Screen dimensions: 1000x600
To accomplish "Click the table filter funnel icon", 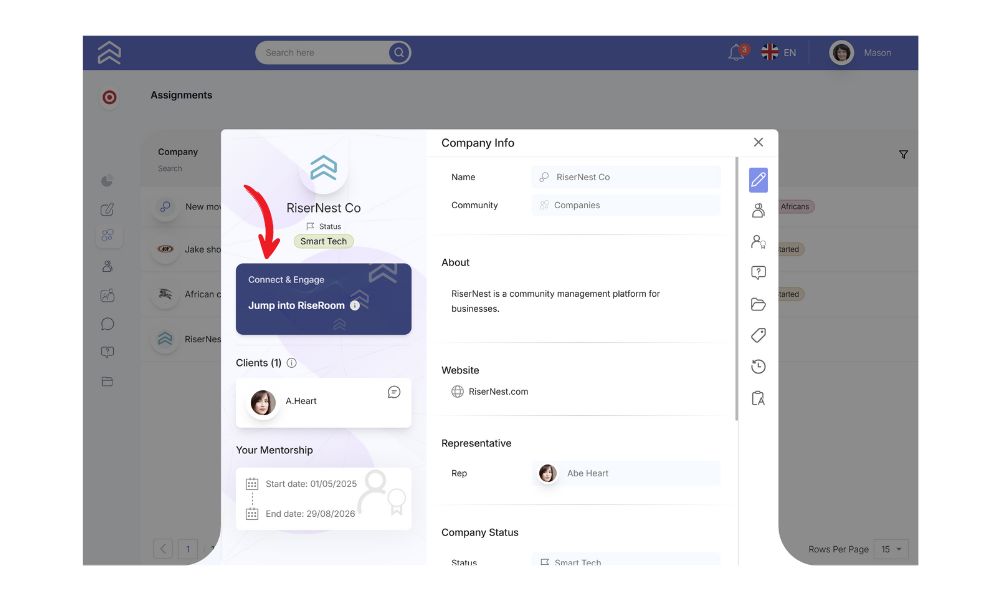I will (x=904, y=154).
